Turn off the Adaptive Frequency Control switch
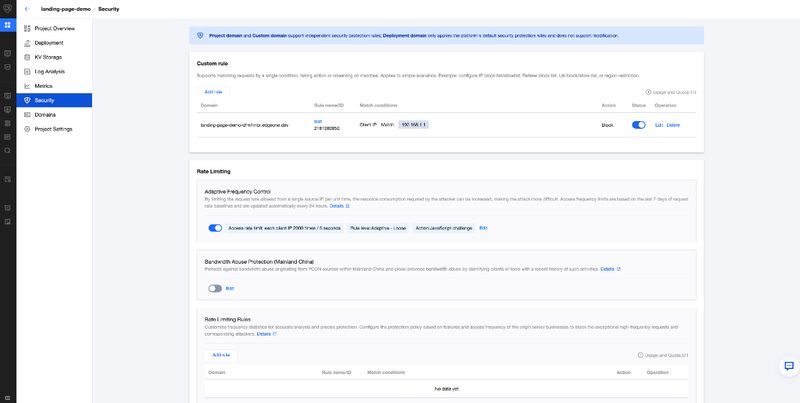This screenshot has width=800, height=403. point(215,228)
